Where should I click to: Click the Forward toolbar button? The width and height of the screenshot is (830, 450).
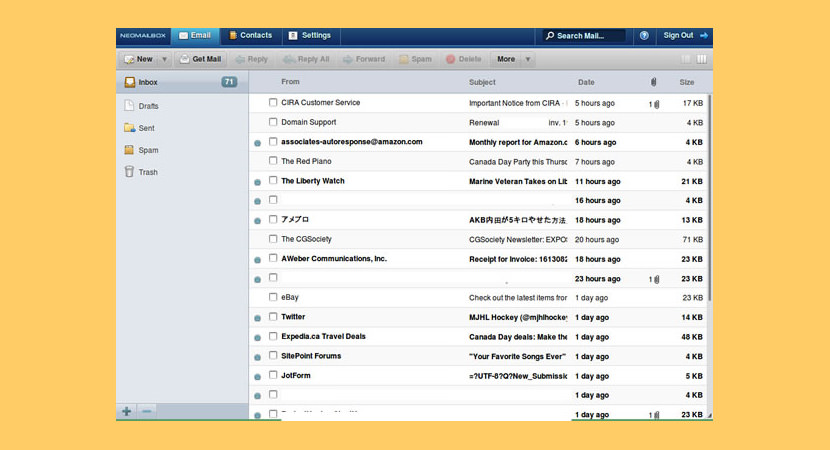(x=364, y=59)
